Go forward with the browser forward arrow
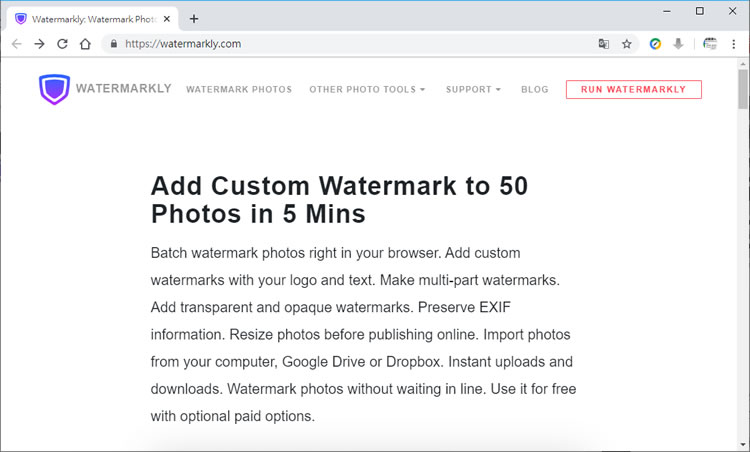750x452 pixels. pyautogui.click(x=39, y=44)
